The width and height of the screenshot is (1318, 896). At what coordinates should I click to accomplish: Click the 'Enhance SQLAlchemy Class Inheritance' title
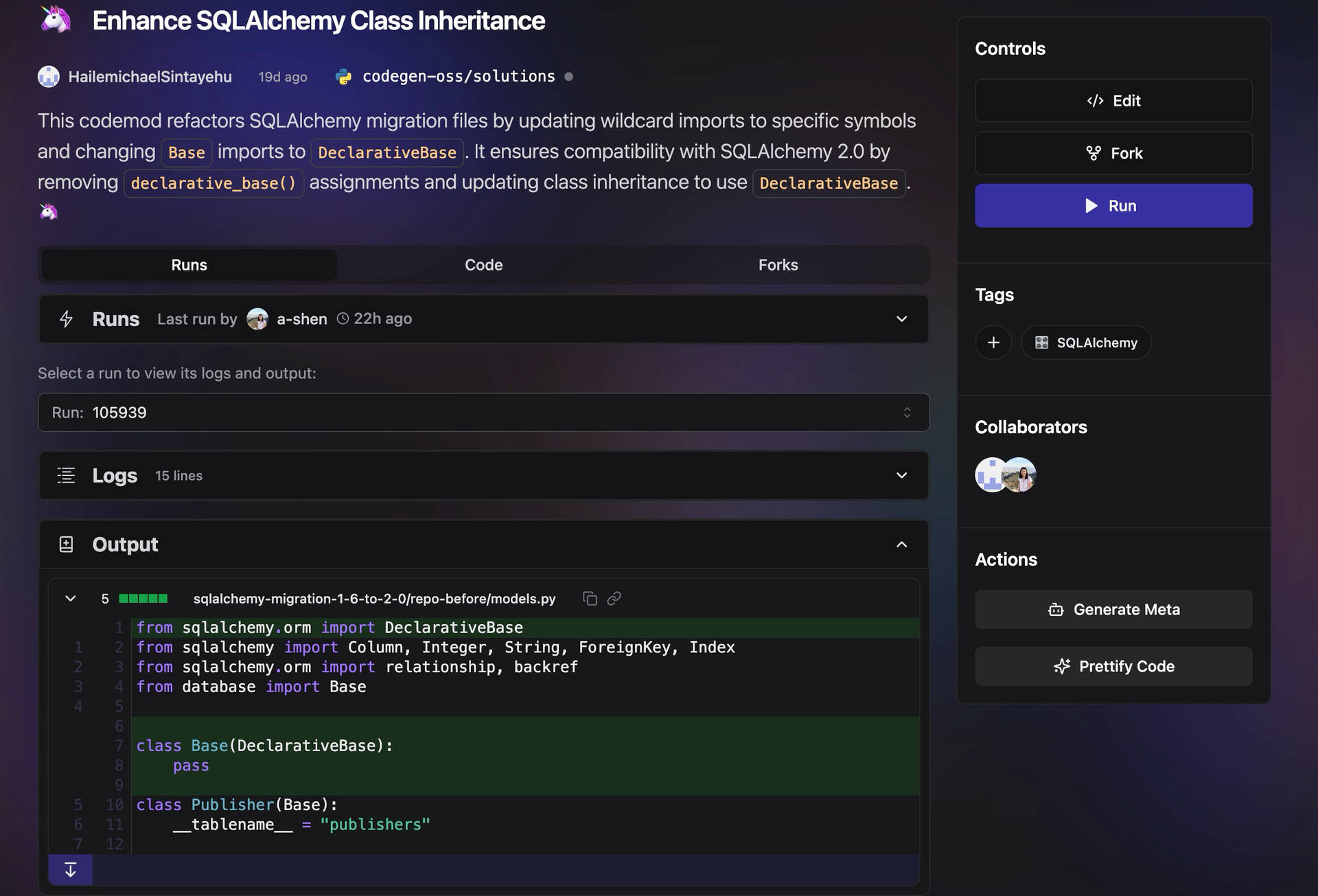[319, 21]
